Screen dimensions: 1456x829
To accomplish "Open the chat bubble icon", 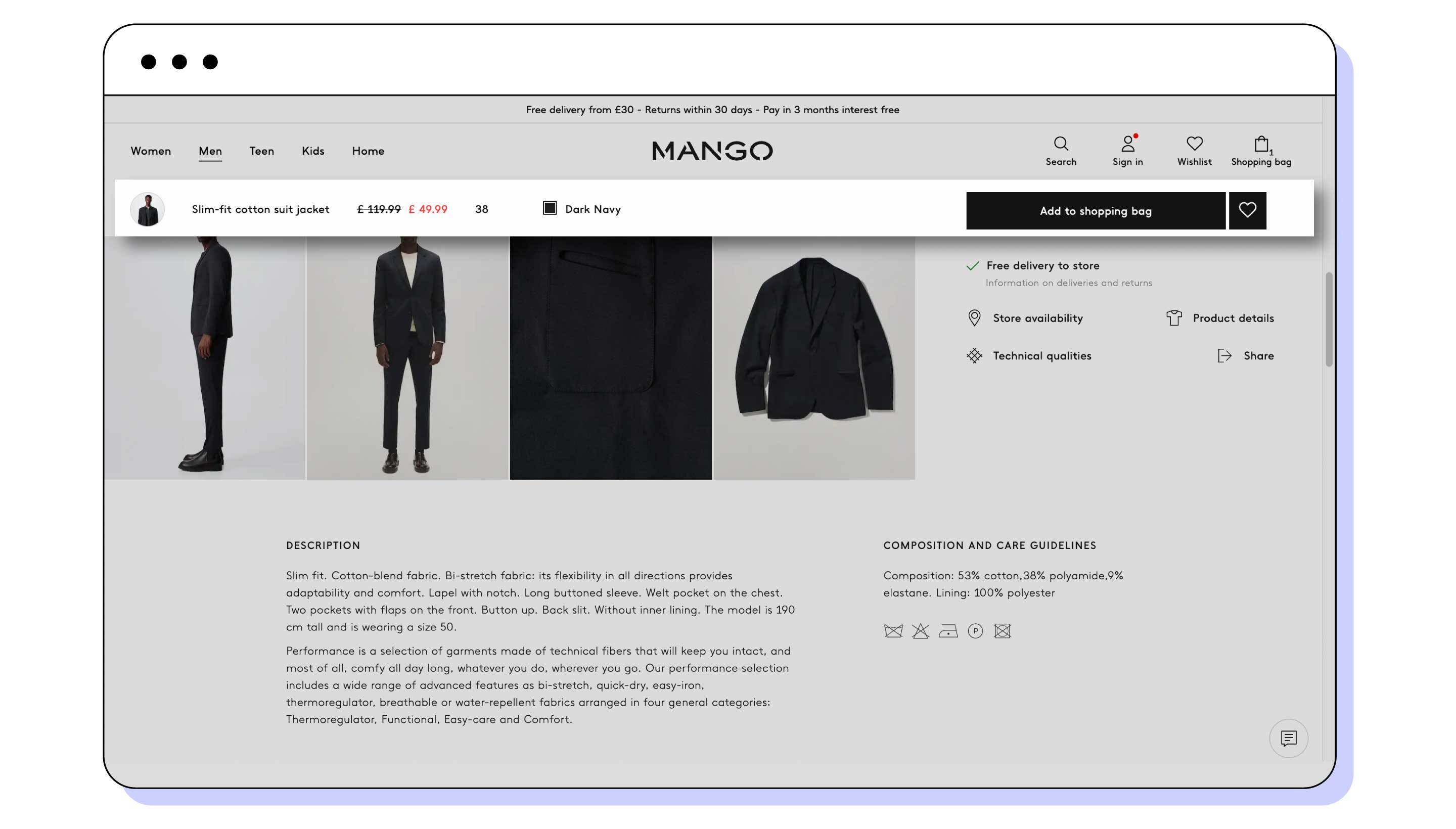I will pyautogui.click(x=1288, y=739).
